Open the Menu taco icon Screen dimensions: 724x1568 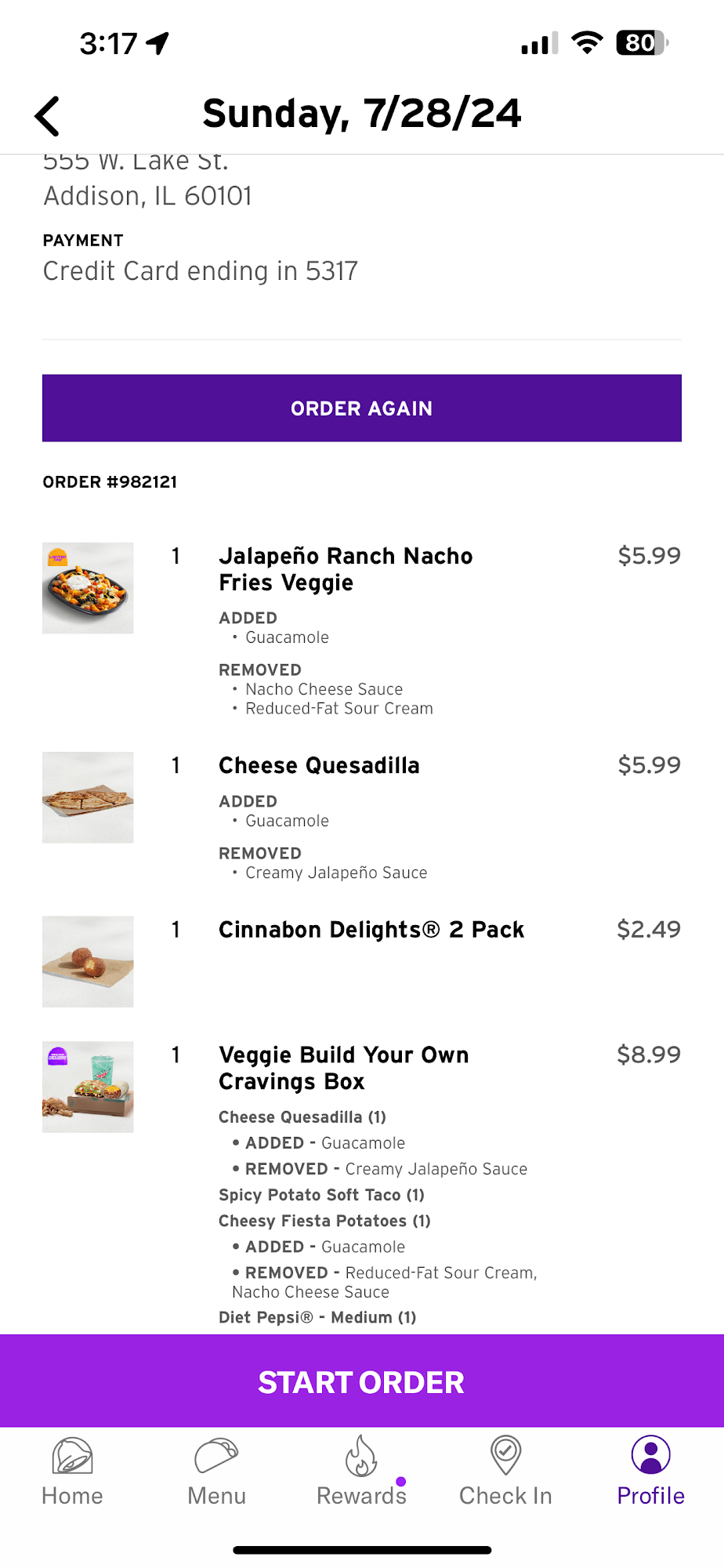click(216, 1456)
